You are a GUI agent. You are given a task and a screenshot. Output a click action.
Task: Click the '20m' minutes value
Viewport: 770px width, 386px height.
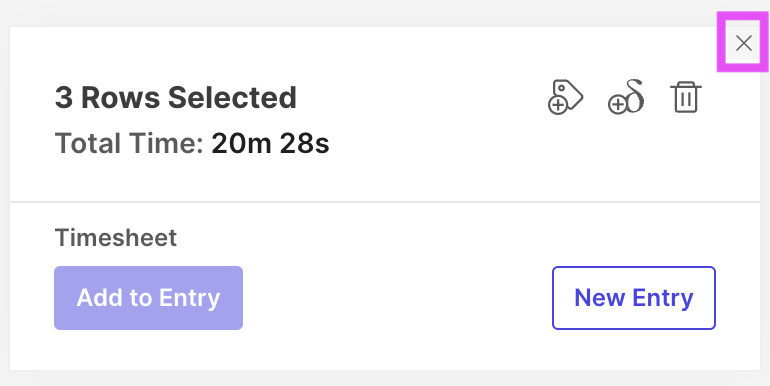click(241, 143)
